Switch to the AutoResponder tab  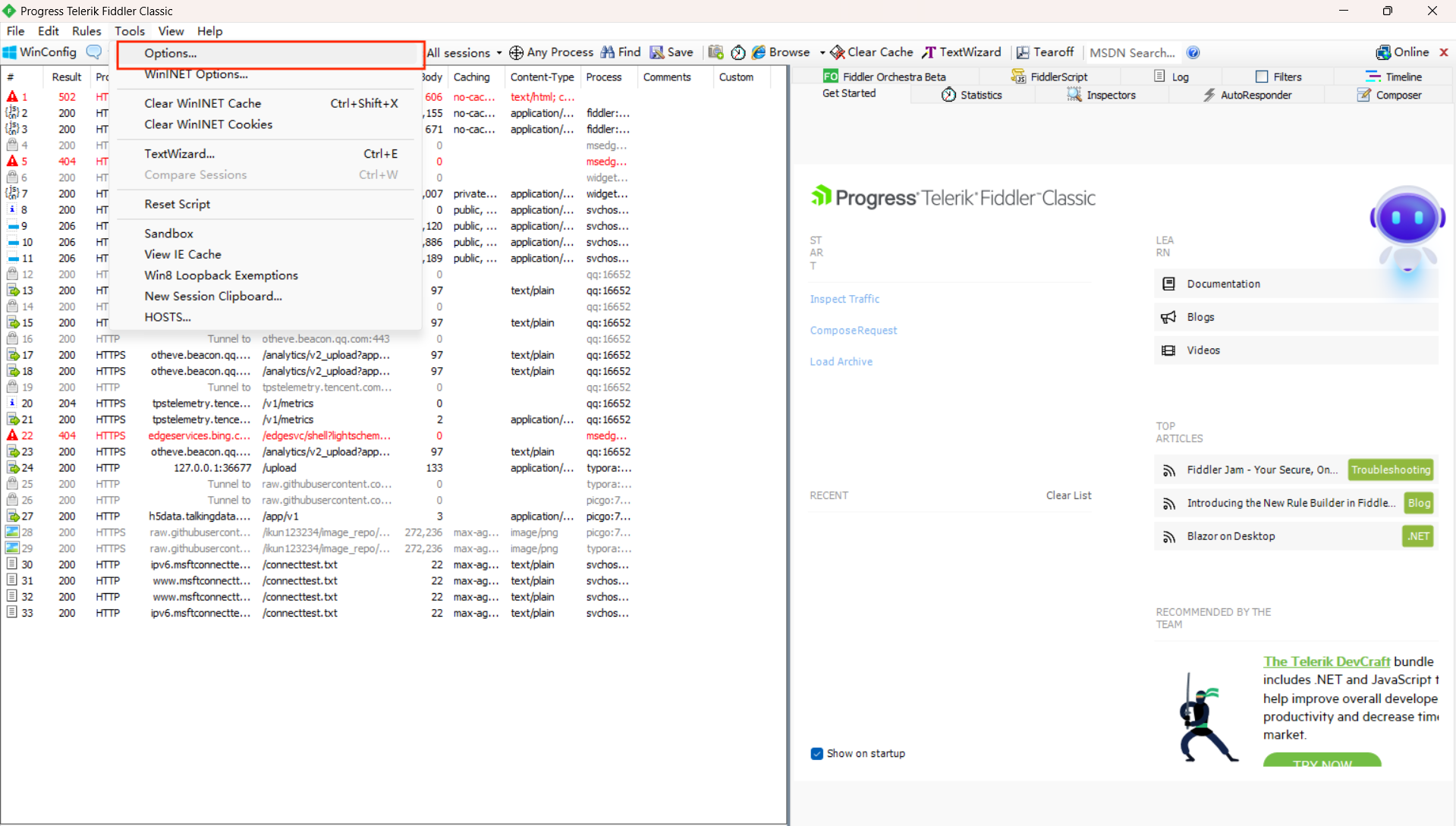1247,96
